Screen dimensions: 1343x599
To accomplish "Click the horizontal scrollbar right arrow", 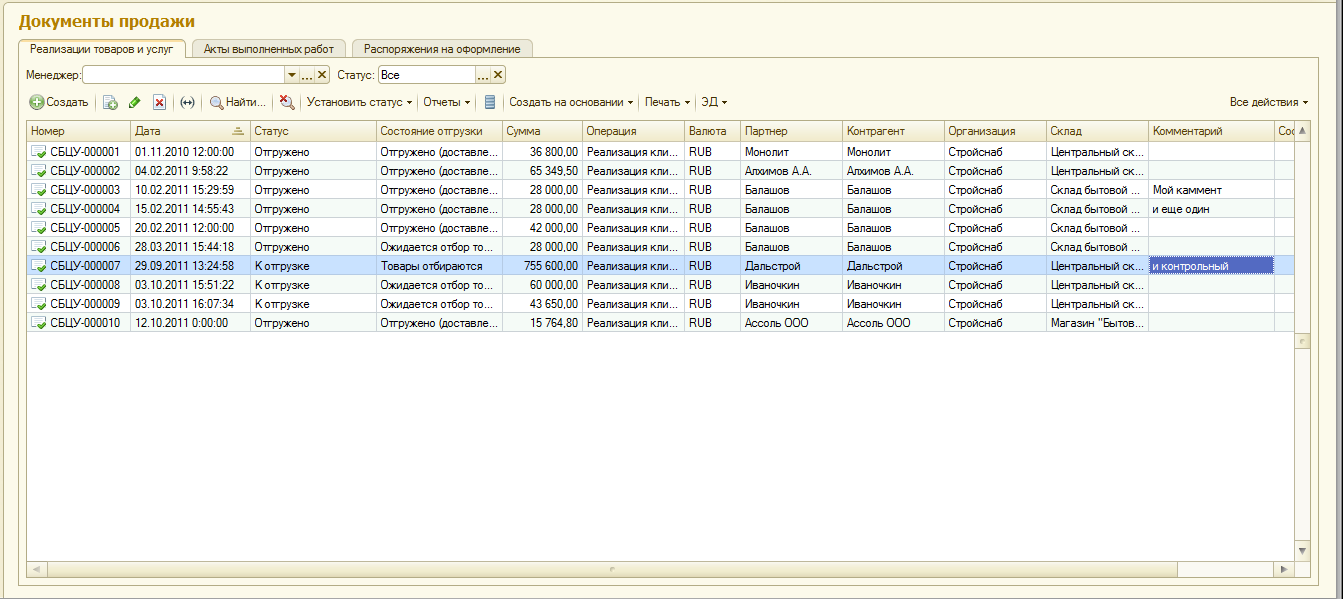I will pyautogui.click(x=1284, y=569).
